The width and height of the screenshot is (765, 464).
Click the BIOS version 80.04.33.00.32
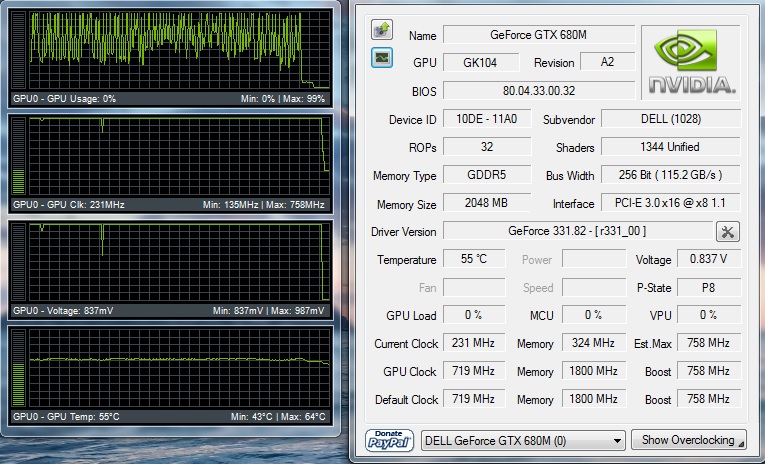click(x=539, y=91)
